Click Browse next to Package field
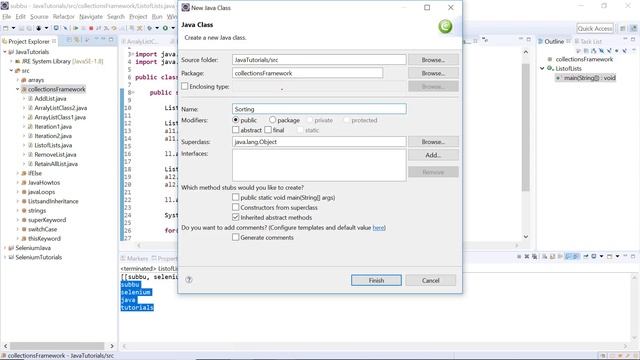The height and width of the screenshot is (360, 640). 433,73
